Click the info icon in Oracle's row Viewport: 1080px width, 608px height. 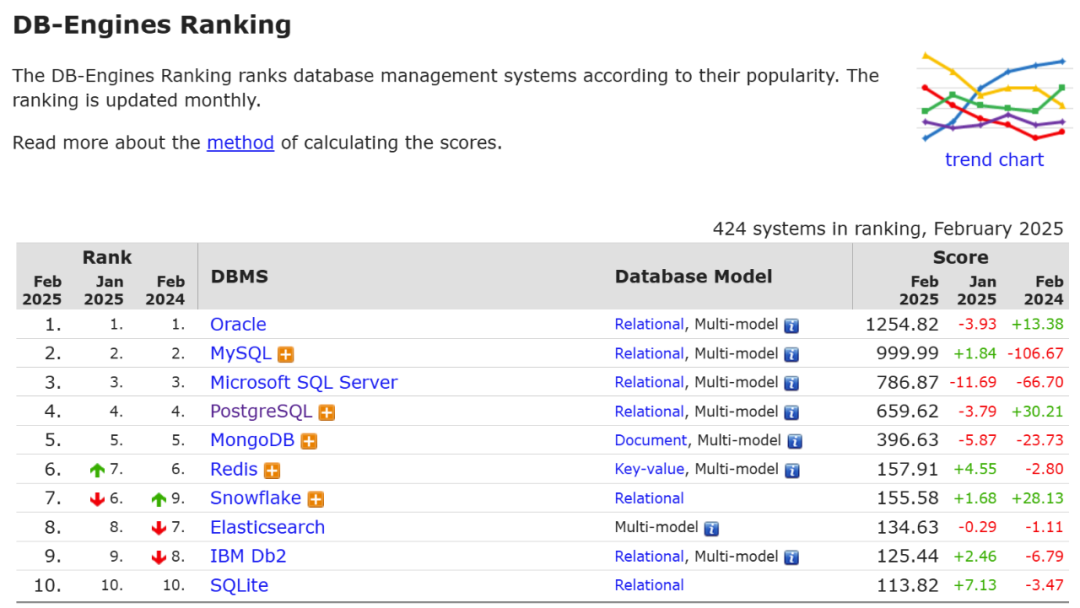[x=792, y=325]
